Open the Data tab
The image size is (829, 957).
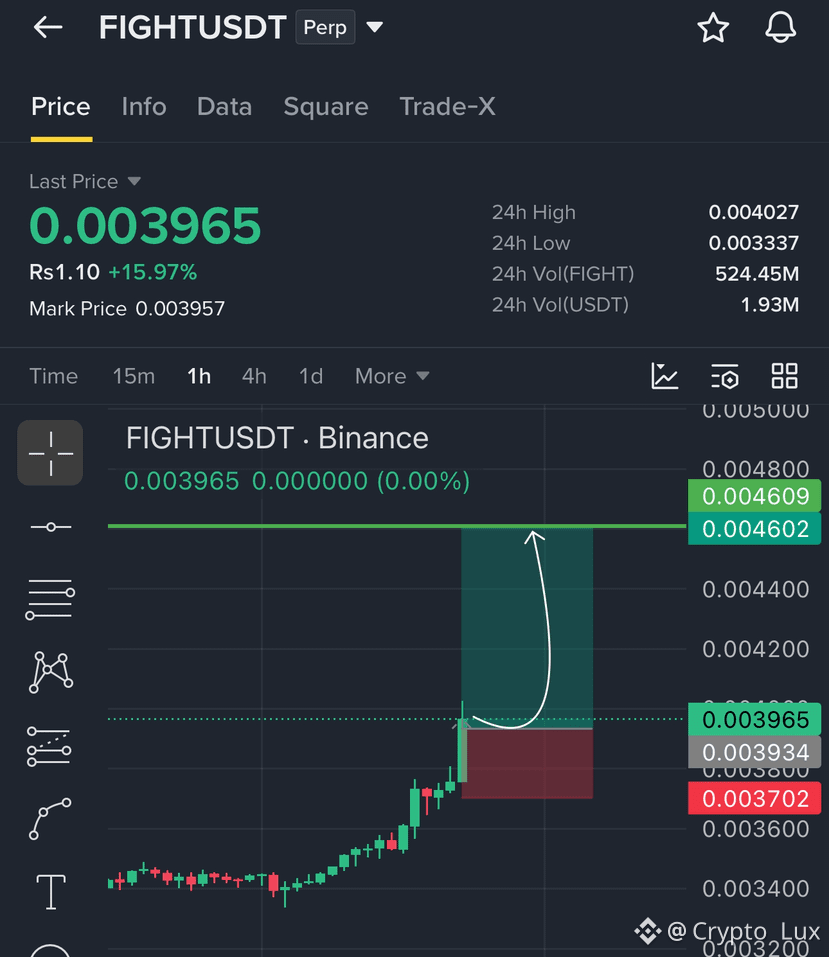[x=225, y=107]
